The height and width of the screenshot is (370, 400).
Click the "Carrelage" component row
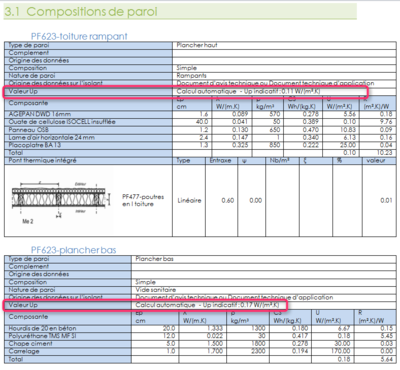[x=200, y=351]
